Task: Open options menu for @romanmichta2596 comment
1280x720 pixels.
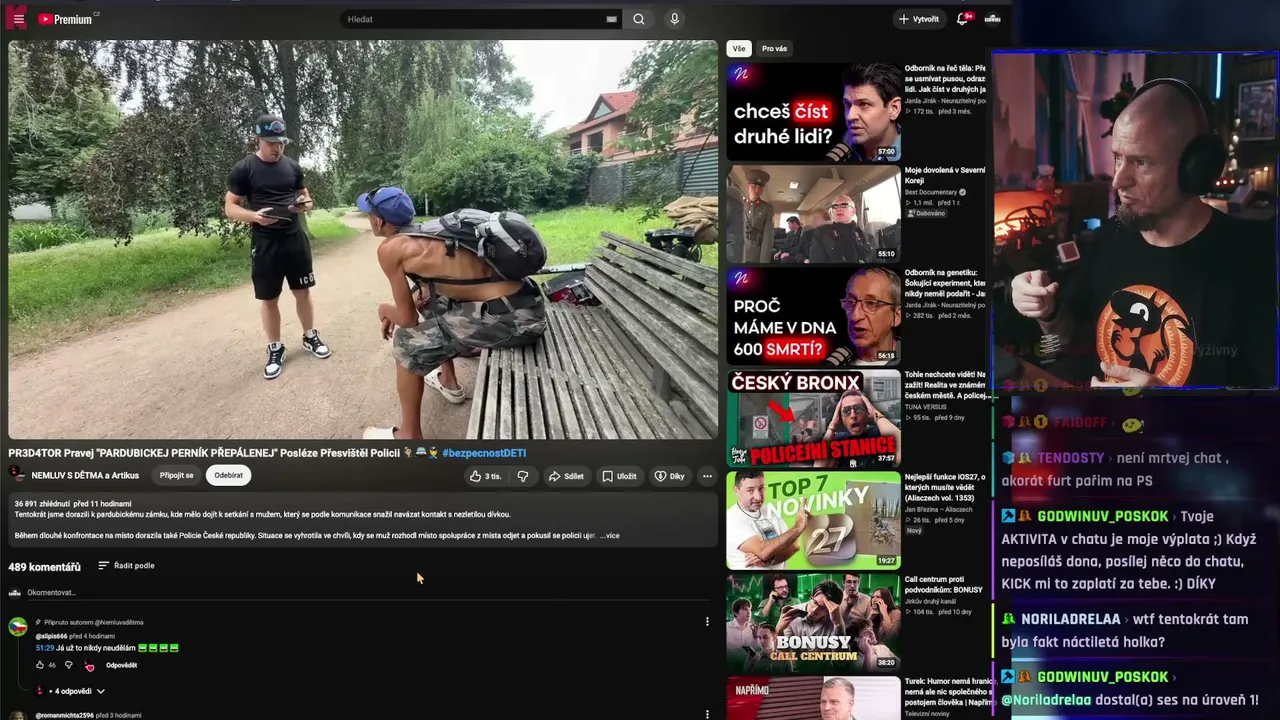Action: [707, 714]
